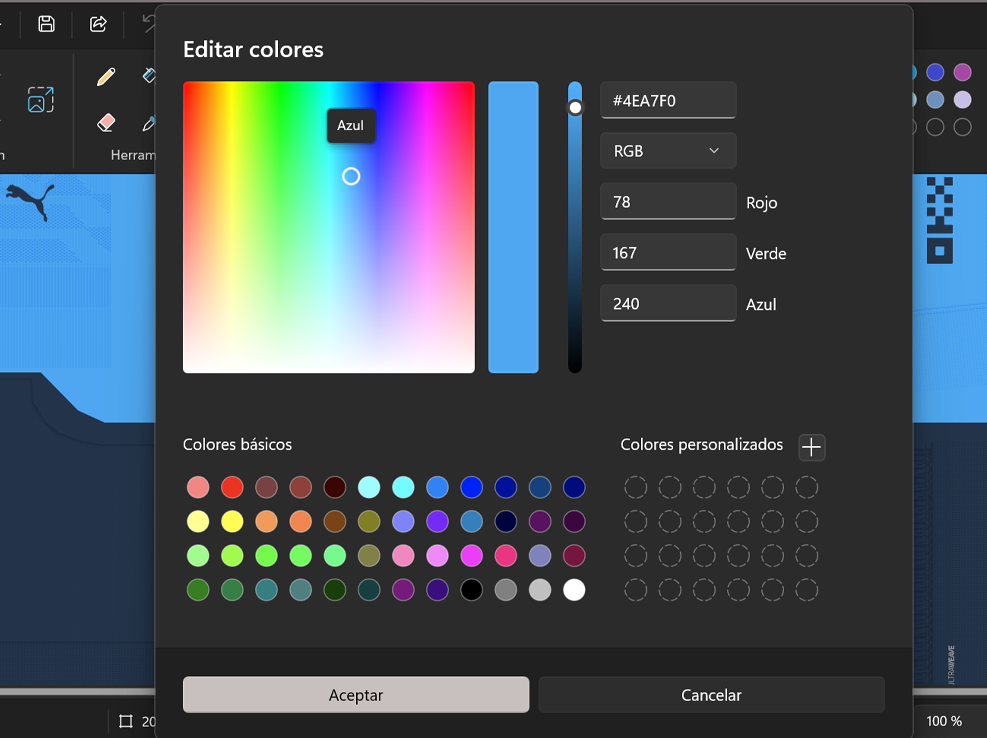Click the Aceptar button

tap(356, 695)
